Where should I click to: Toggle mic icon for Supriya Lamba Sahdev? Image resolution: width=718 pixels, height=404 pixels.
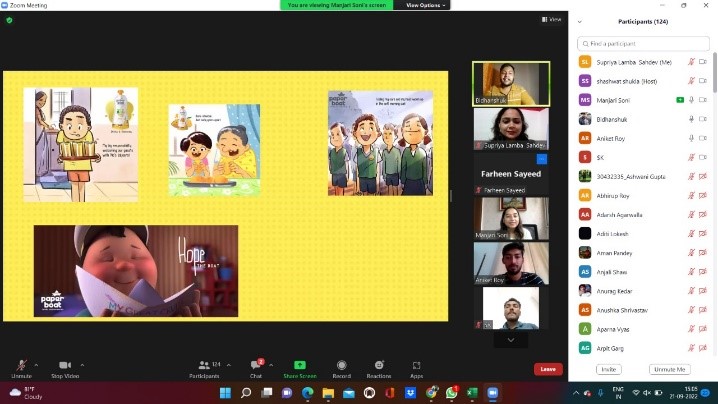point(691,62)
